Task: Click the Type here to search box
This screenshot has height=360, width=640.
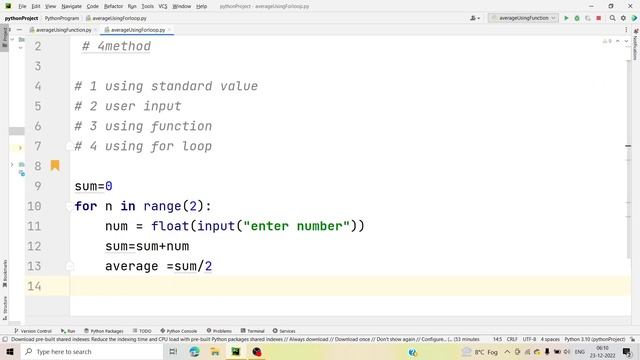Action: pyautogui.click(x=91, y=351)
